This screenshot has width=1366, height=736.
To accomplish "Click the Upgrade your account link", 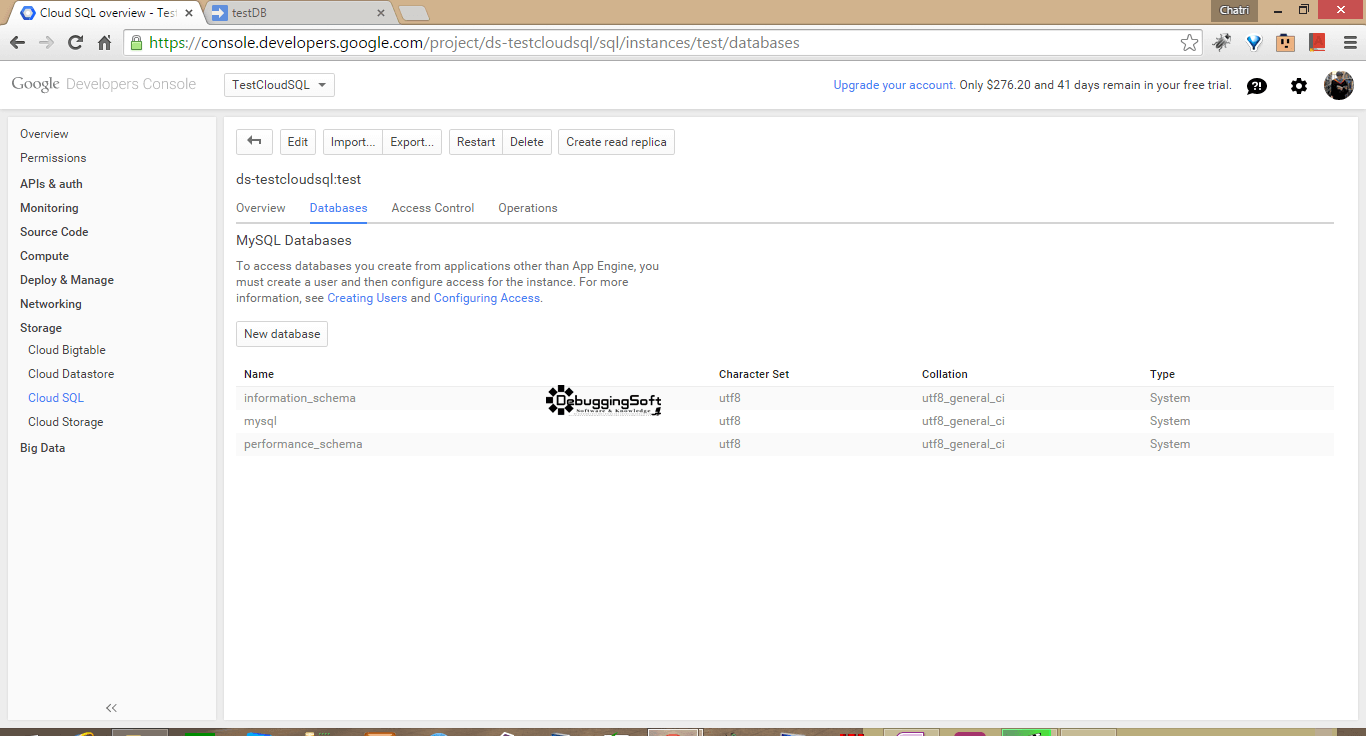I will [894, 85].
